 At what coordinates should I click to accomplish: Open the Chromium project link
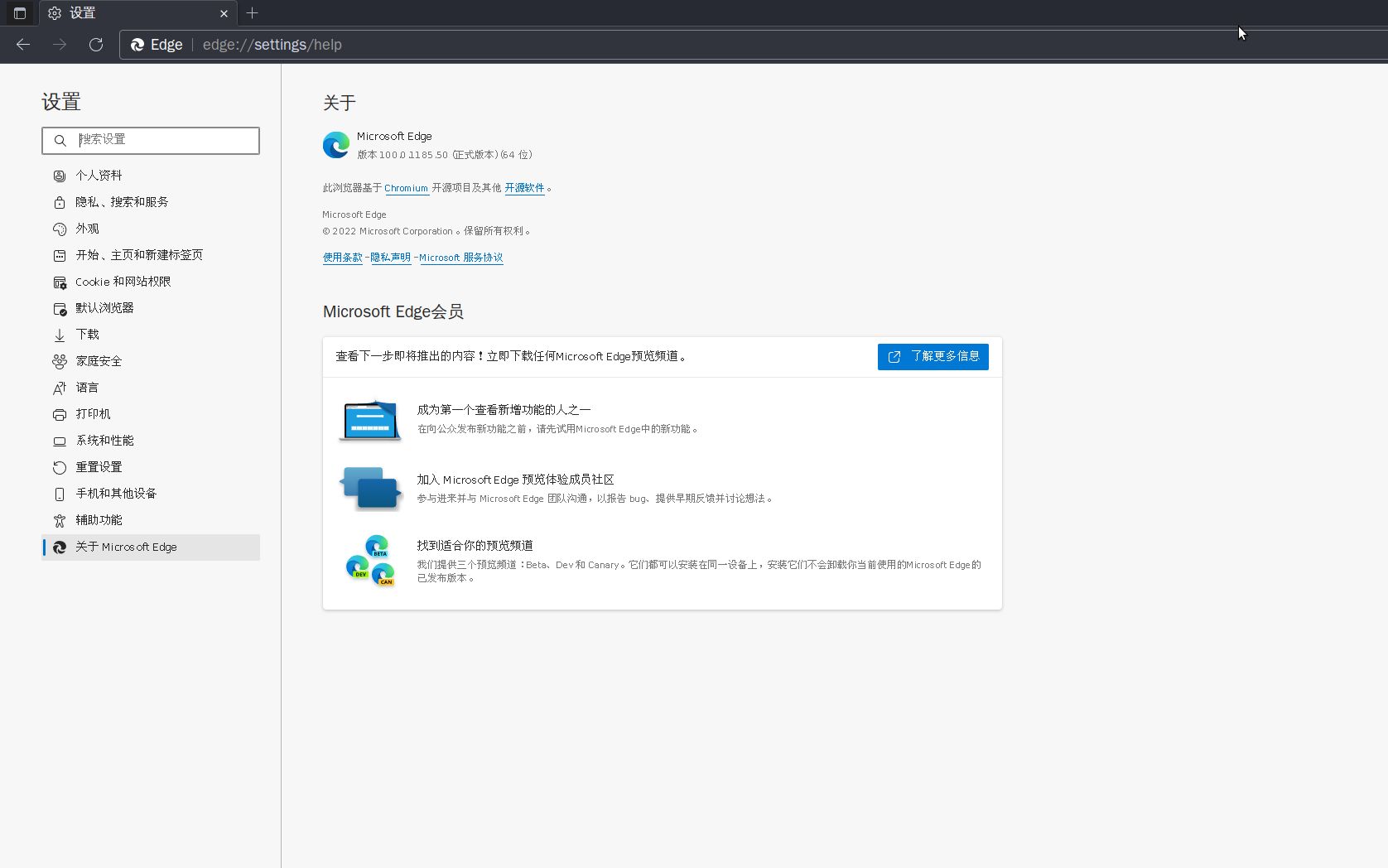pyautogui.click(x=405, y=188)
